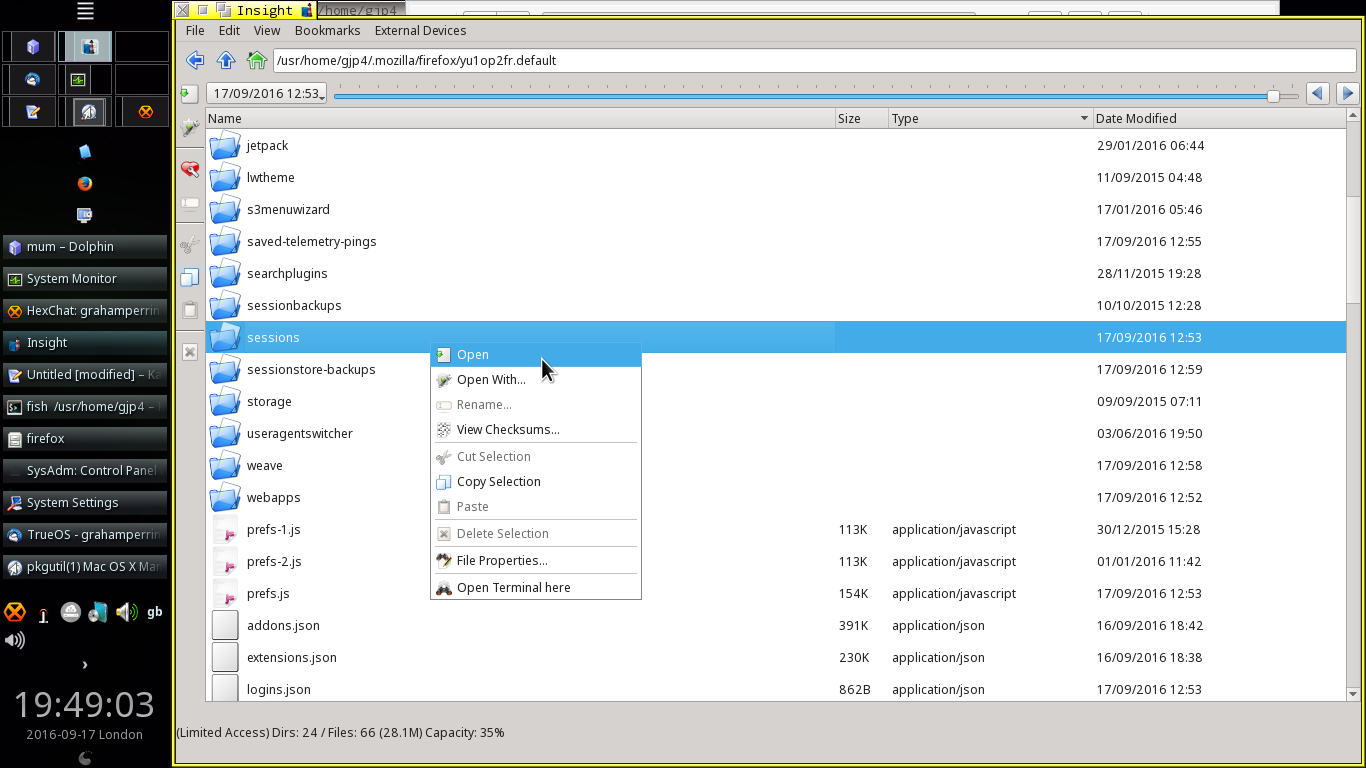Click the gb keyboard layout indicator
The height and width of the screenshot is (768, 1366).
coord(155,612)
